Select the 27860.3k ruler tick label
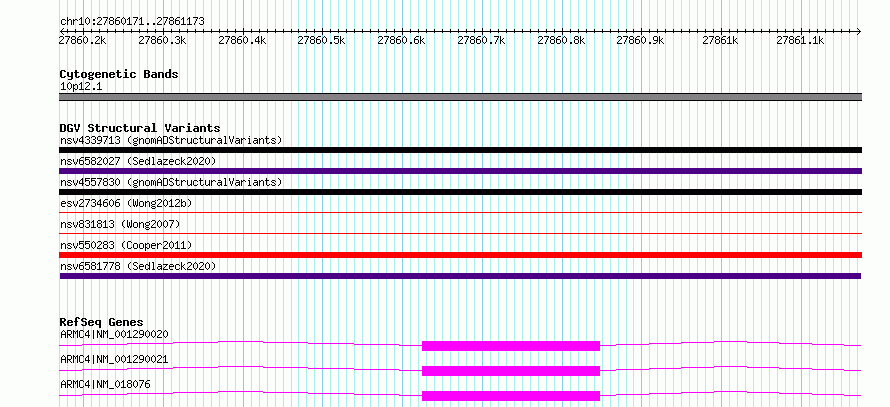The width and height of the screenshot is (890, 407). click(x=162, y=40)
